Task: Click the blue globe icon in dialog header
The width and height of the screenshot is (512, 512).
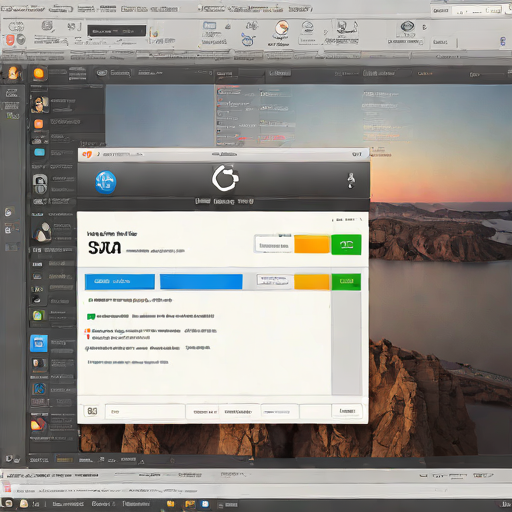Action: click(x=105, y=182)
